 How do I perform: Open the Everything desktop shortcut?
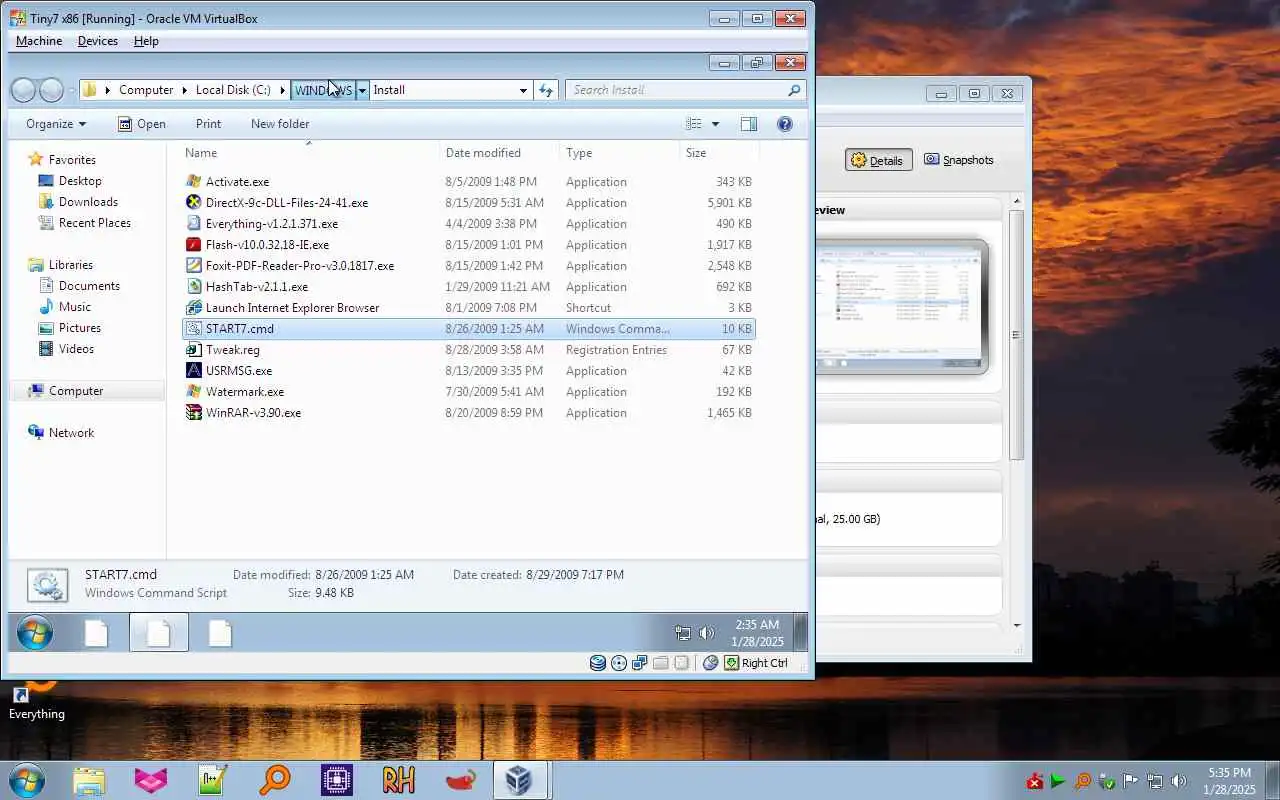(x=37, y=700)
